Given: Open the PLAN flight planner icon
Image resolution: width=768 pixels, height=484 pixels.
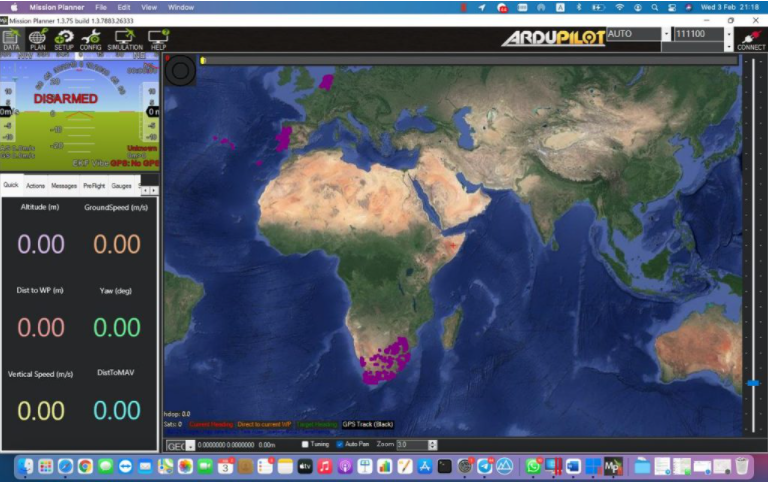Looking at the screenshot, I should [x=38, y=39].
